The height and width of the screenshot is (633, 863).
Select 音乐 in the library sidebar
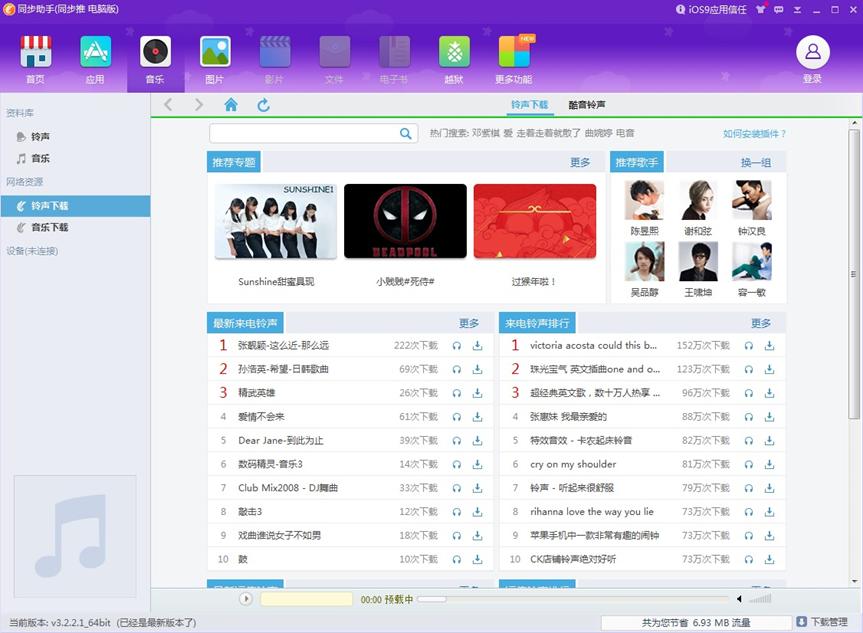pyautogui.click(x=40, y=159)
